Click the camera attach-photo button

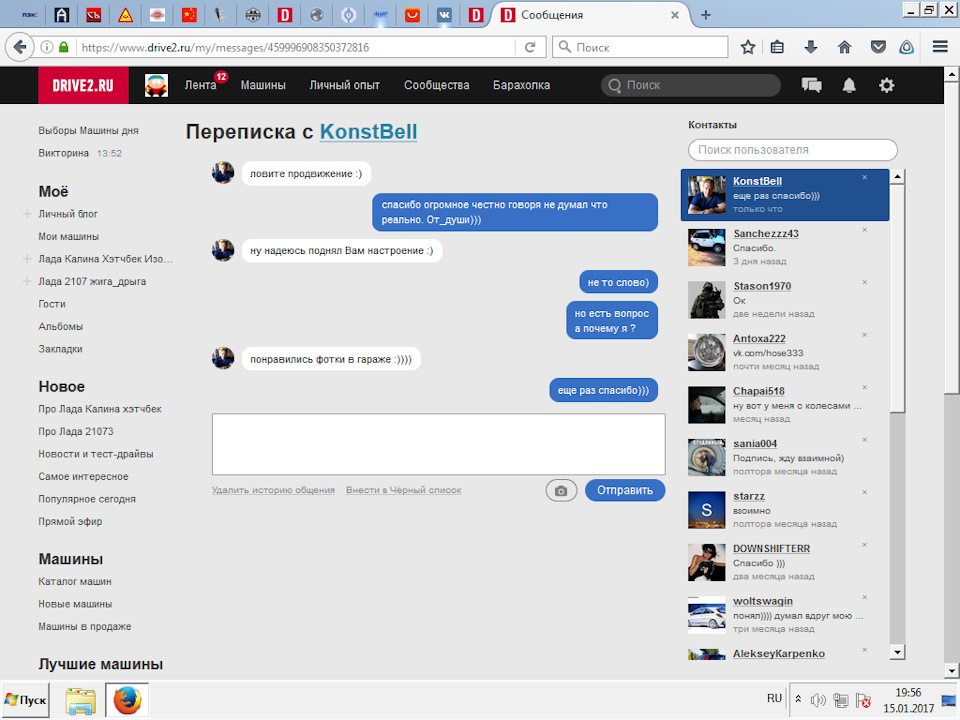pos(561,490)
